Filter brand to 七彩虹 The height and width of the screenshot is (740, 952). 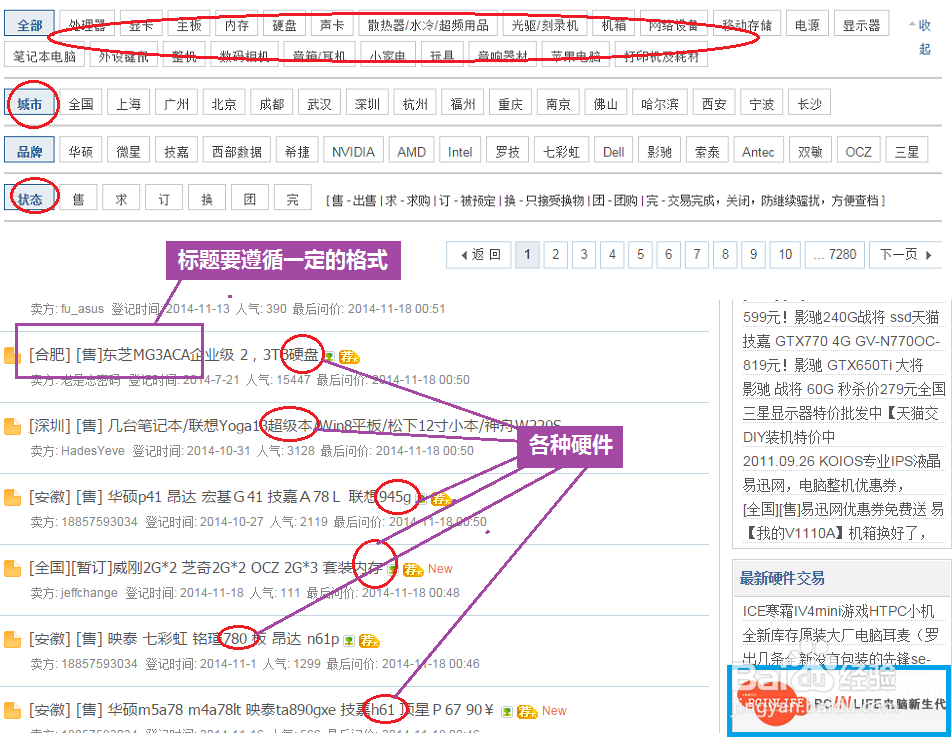tap(561, 152)
